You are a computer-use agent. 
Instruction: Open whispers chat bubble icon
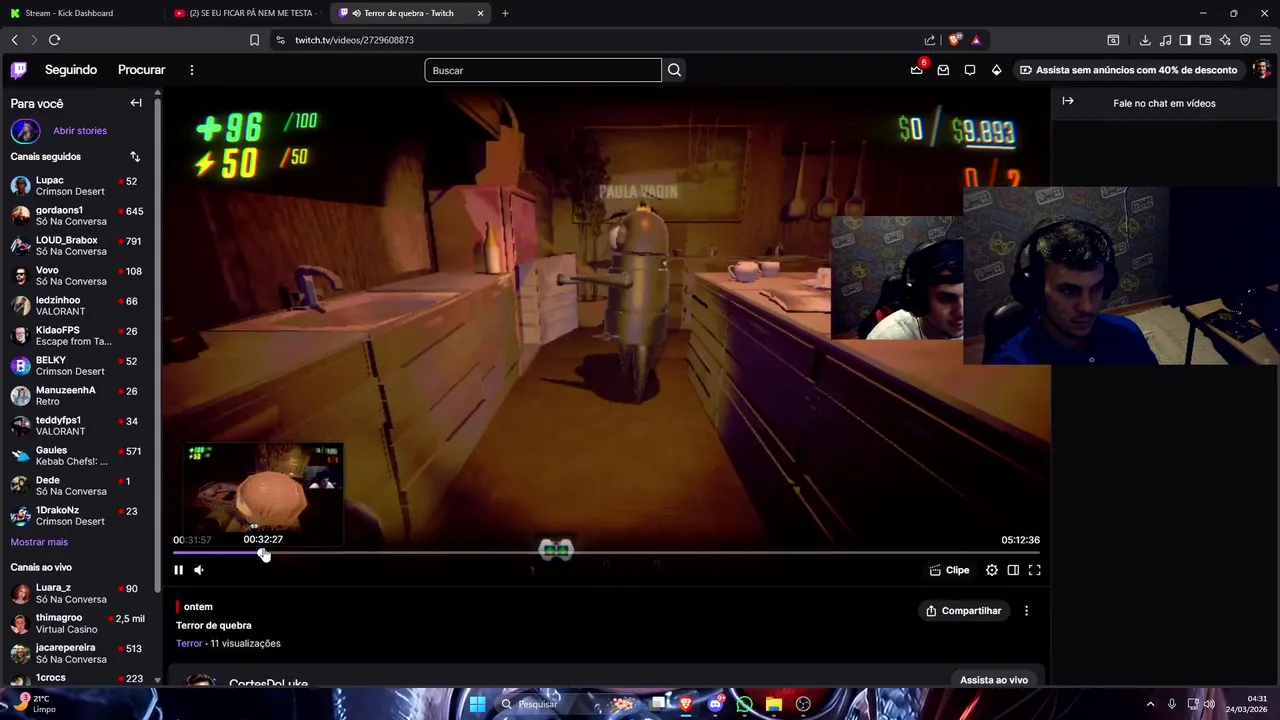(x=970, y=70)
